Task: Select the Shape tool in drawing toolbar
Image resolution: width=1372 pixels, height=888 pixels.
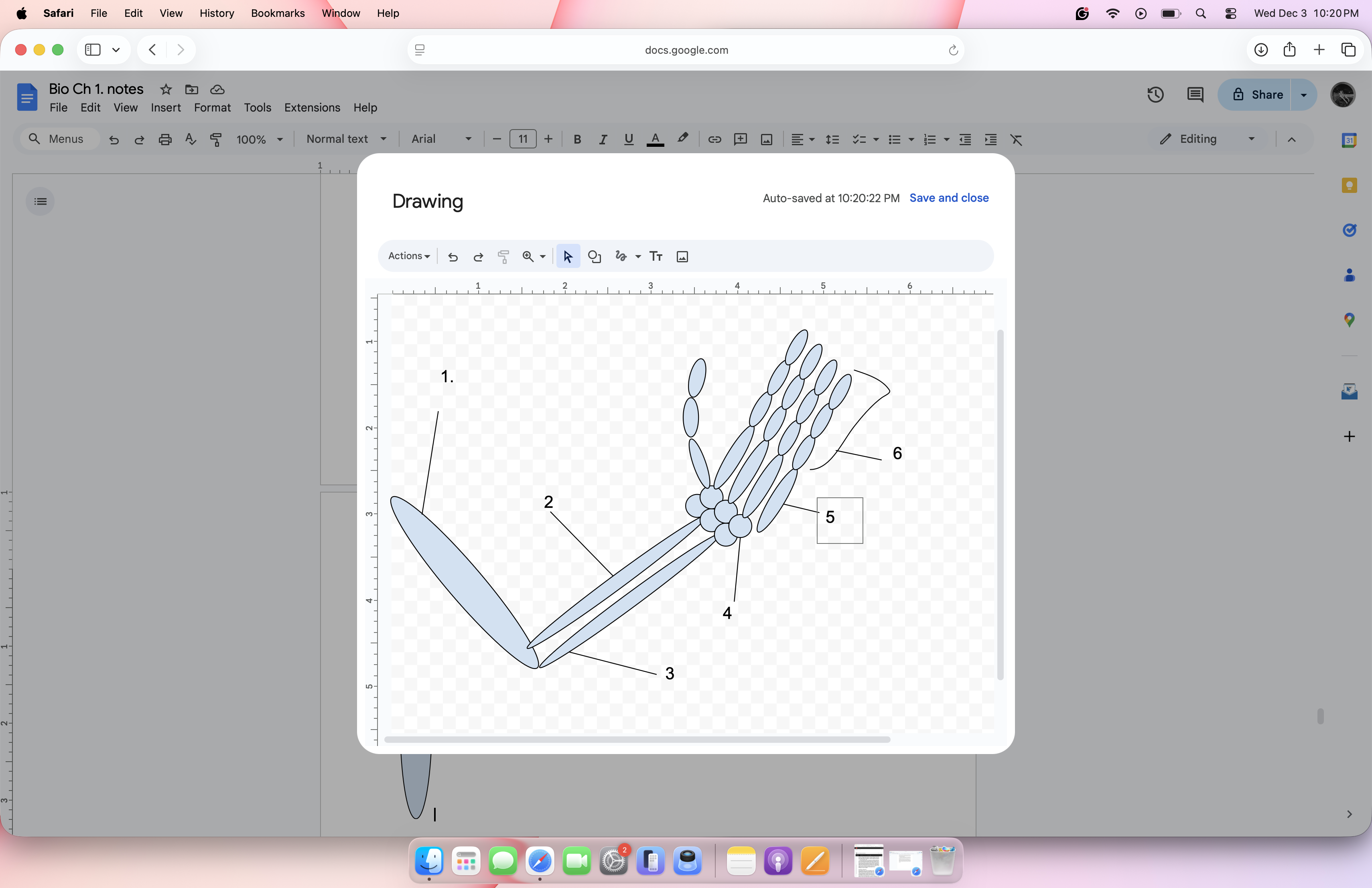Action: click(x=595, y=256)
